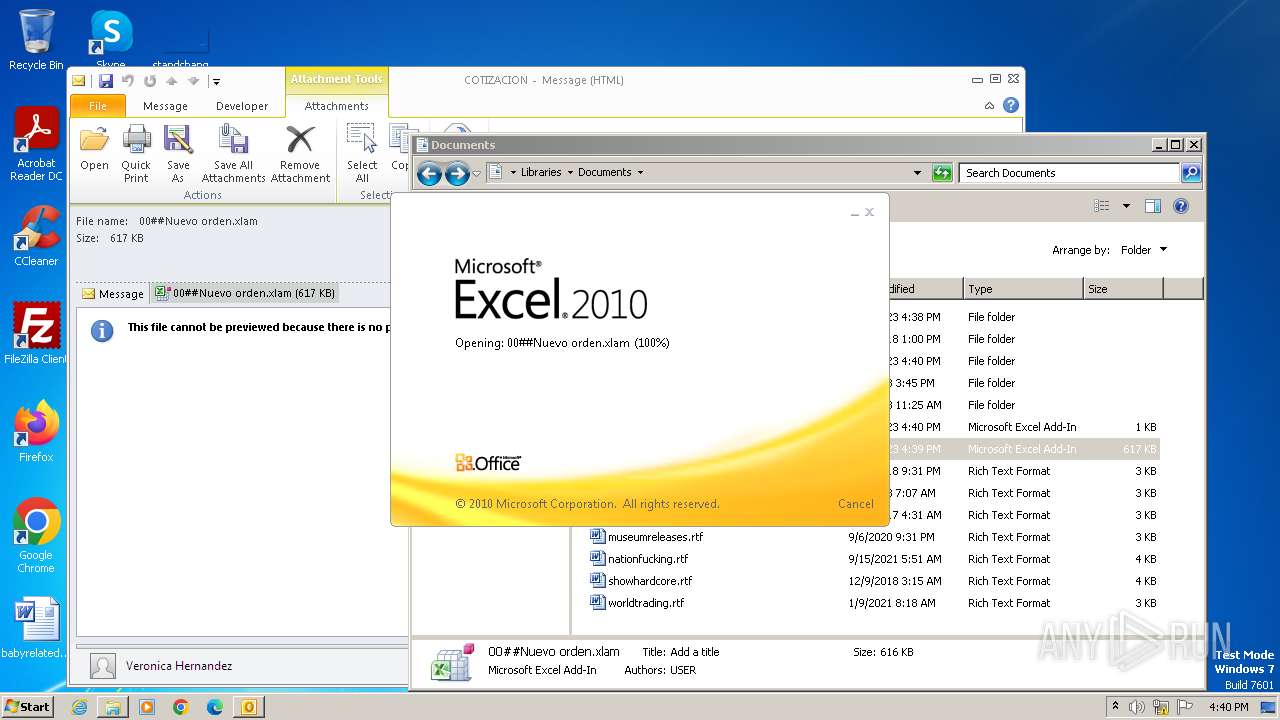Click the Start button
This screenshot has width=1280, height=720.
click(27, 706)
